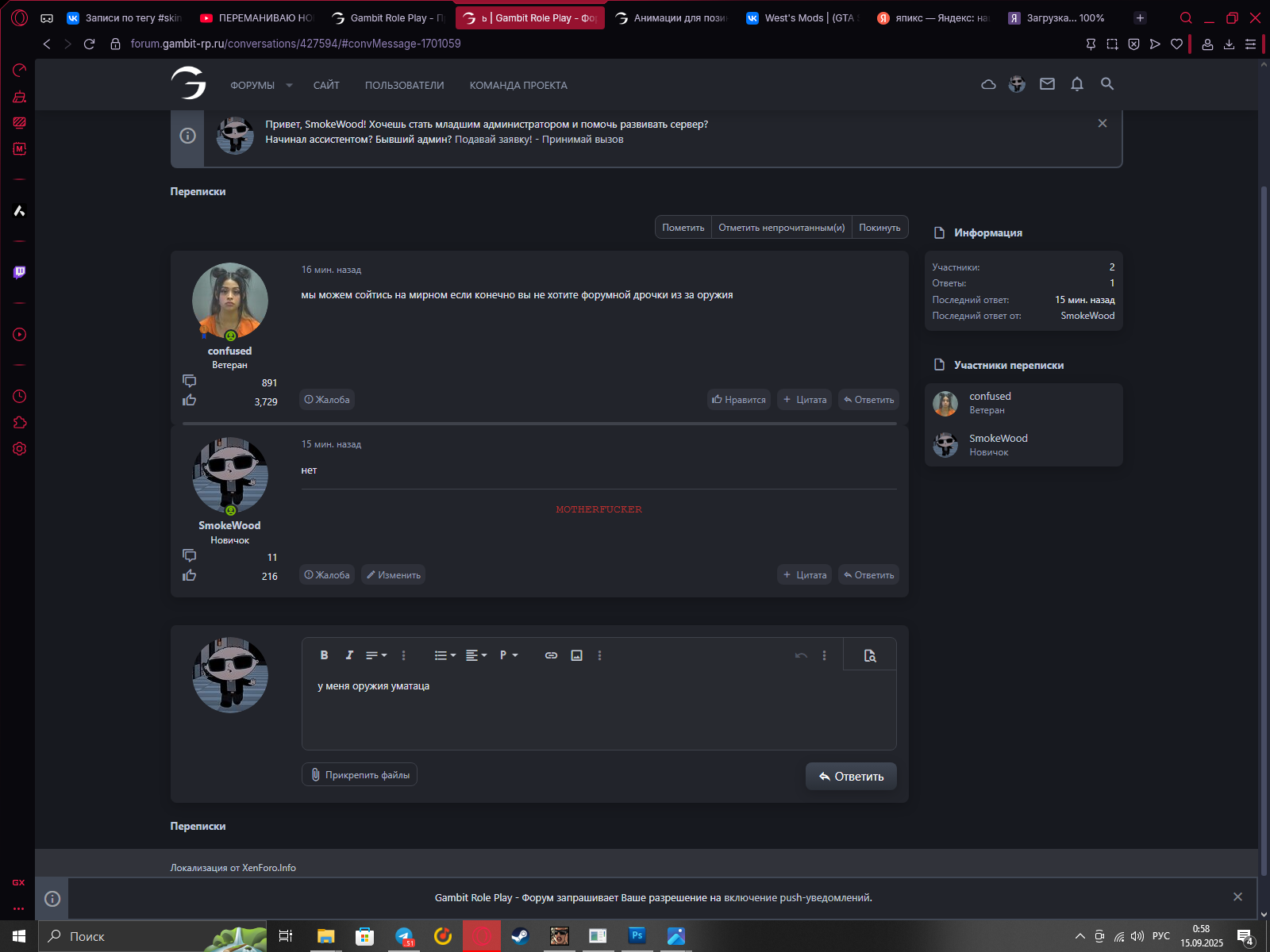Toggle bold formatting in the reply editor
This screenshot has width=1270, height=952.
[x=324, y=655]
